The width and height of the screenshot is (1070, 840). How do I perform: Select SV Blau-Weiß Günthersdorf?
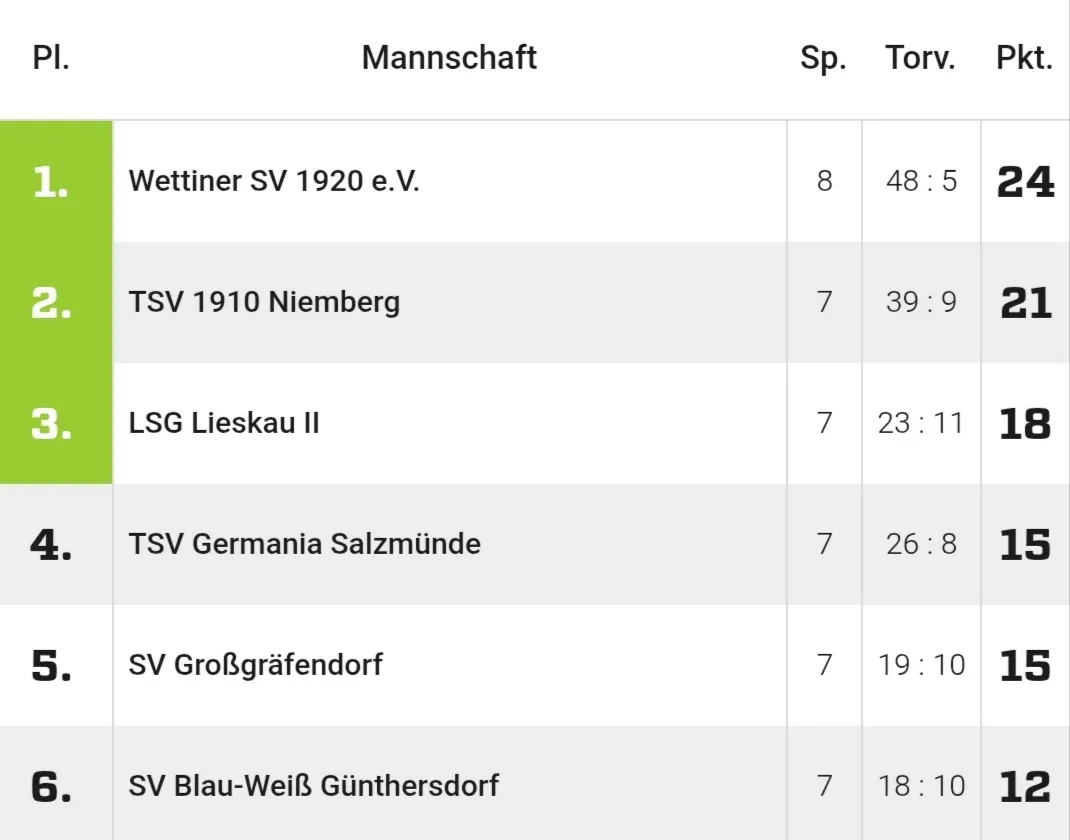(x=313, y=786)
